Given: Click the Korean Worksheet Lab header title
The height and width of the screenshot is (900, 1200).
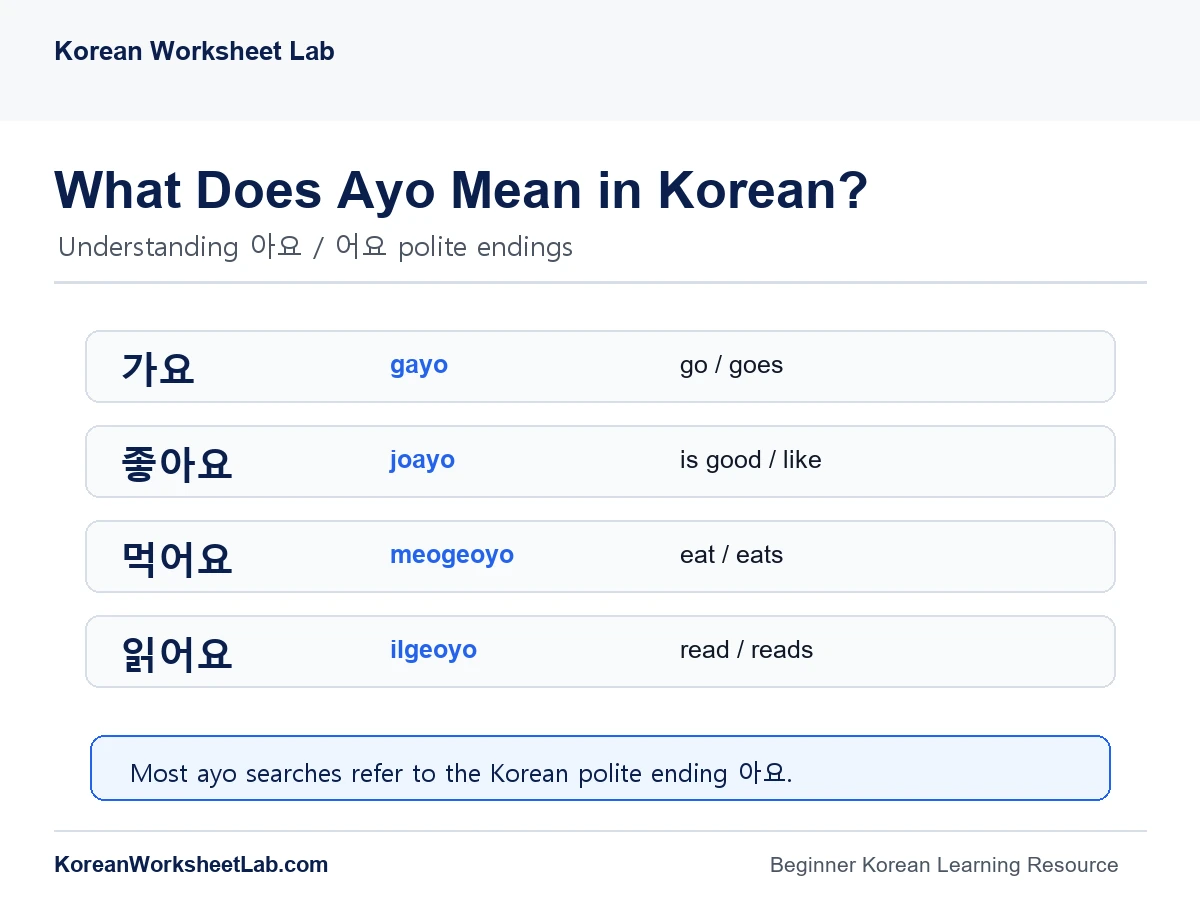Looking at the screenshot, I should tap(194, 51).
